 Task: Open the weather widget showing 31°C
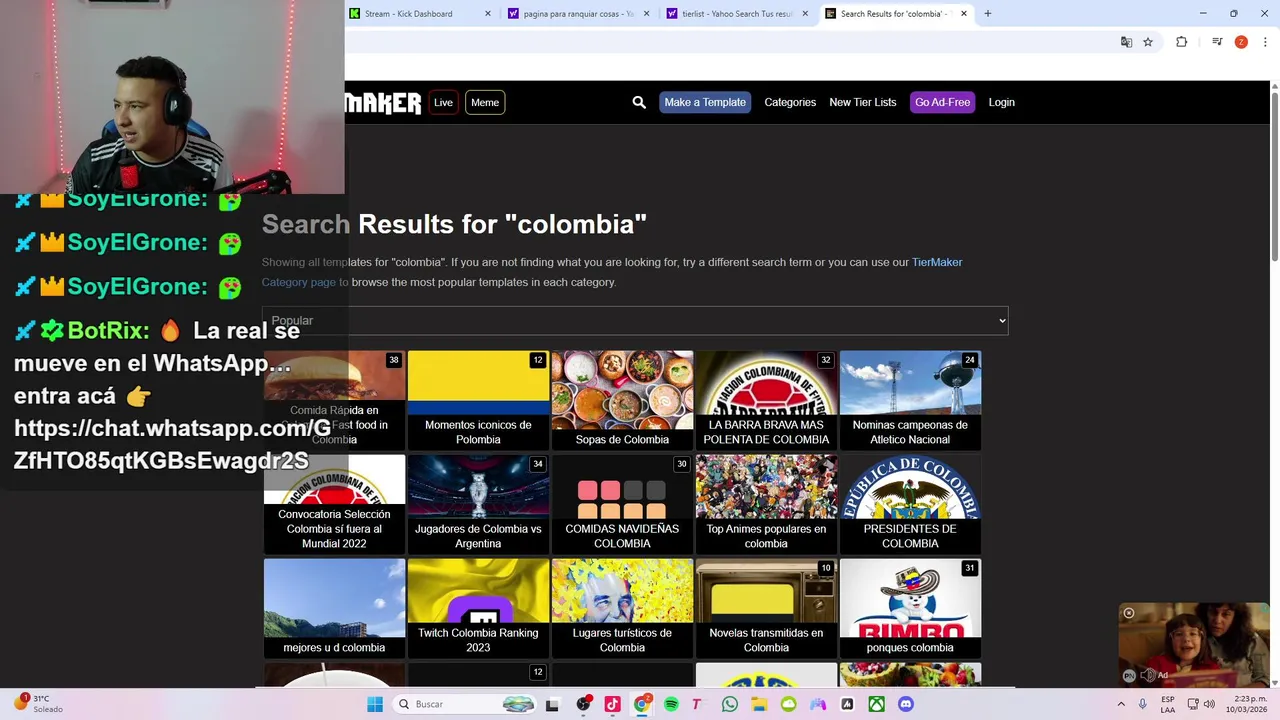[38, 704]
